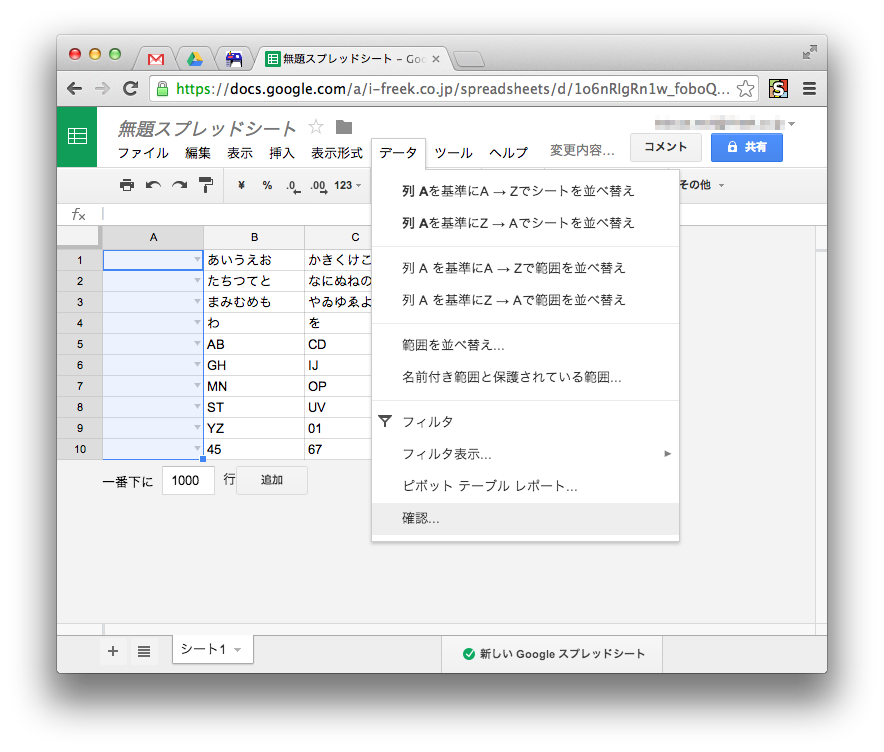884x752 pixels.
Task: Open the all-sheets list icon
Action: click(143, 651)
